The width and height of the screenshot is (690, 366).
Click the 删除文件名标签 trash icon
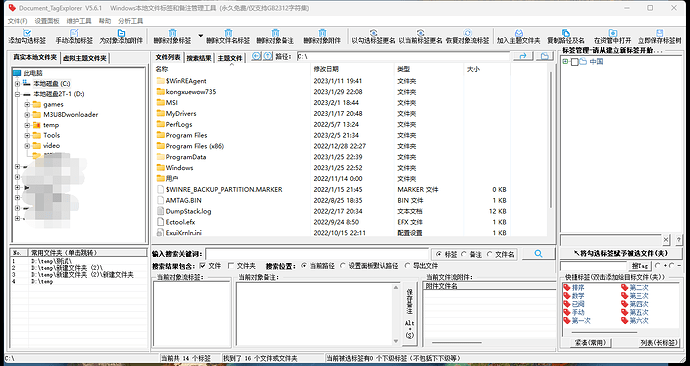pyautogui.click(x=228, y=33)
